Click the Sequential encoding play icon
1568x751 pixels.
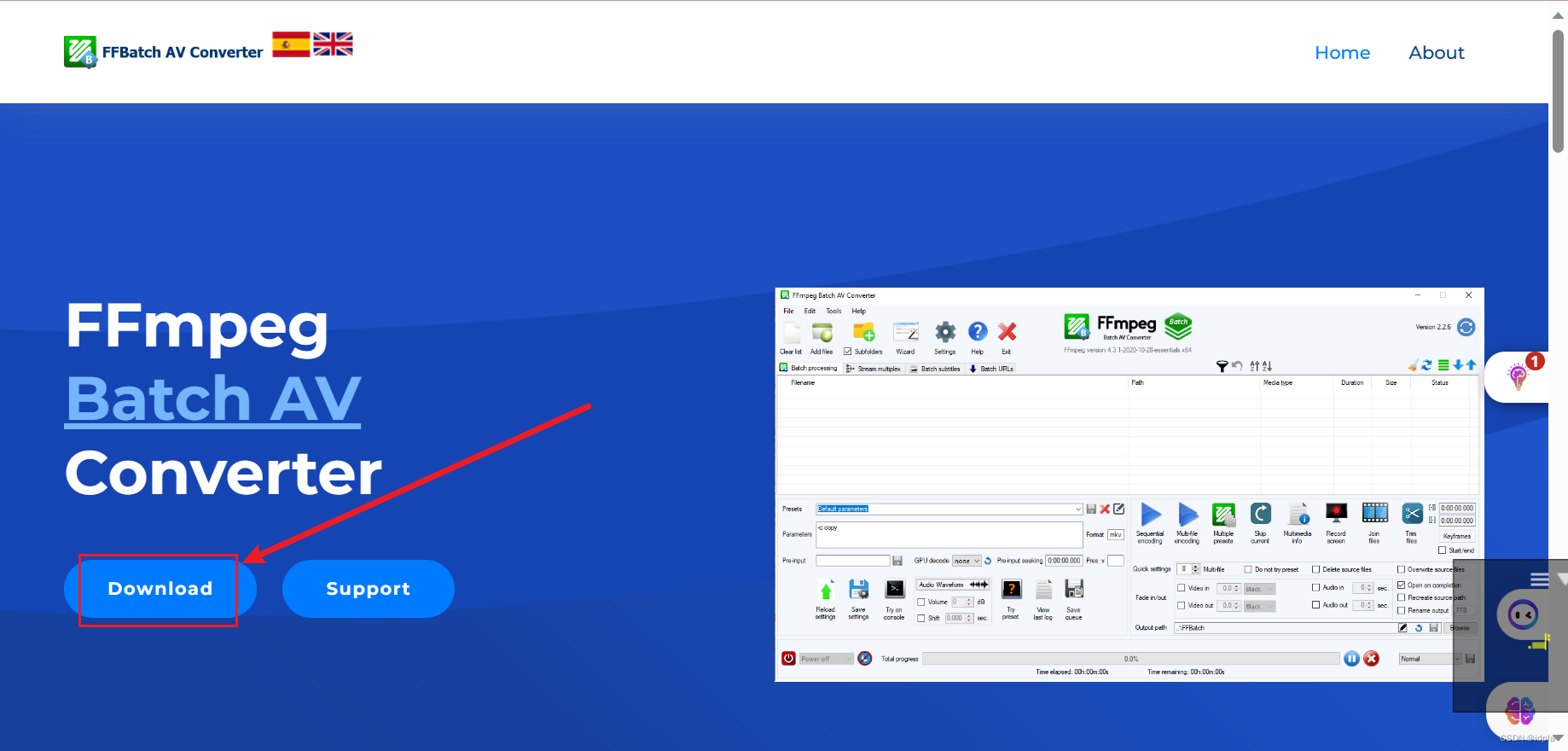click(1151, 514)
